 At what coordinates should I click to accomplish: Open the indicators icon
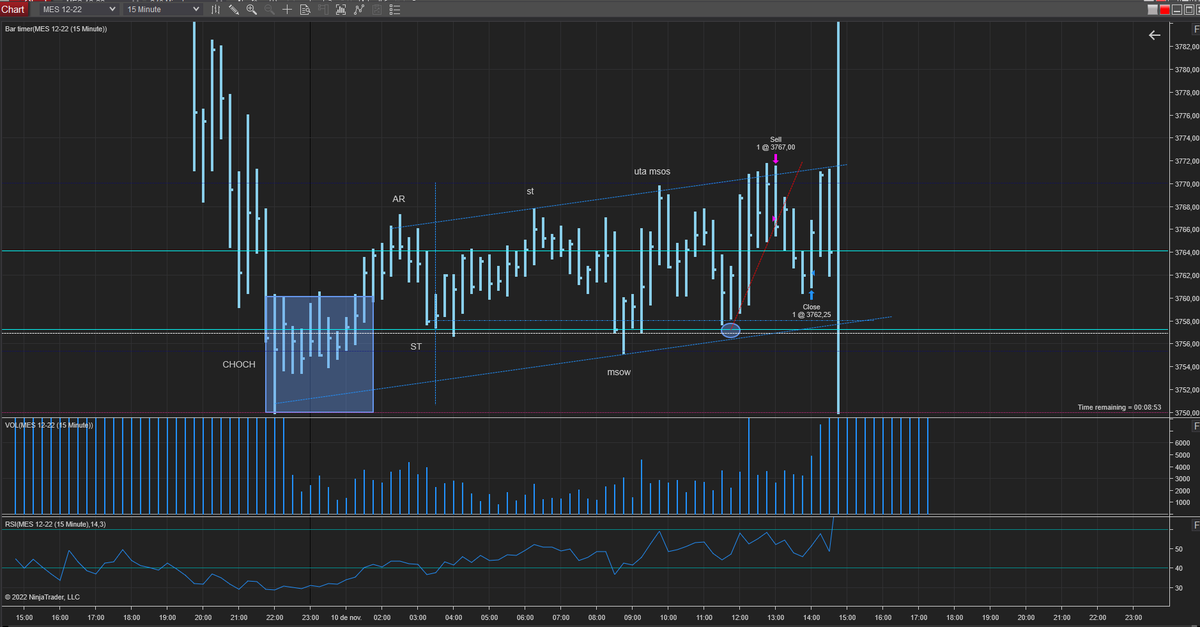pyautogui.click(x=341, y=9)
